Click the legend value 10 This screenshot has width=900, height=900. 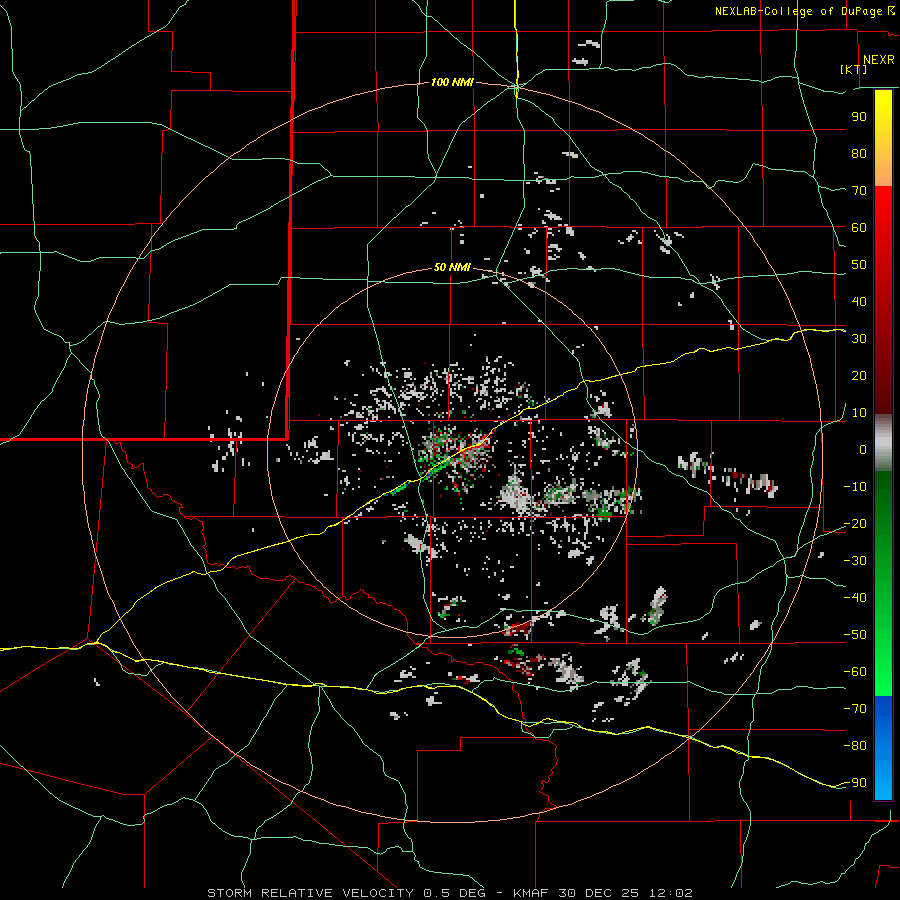[x=859, y=413]
